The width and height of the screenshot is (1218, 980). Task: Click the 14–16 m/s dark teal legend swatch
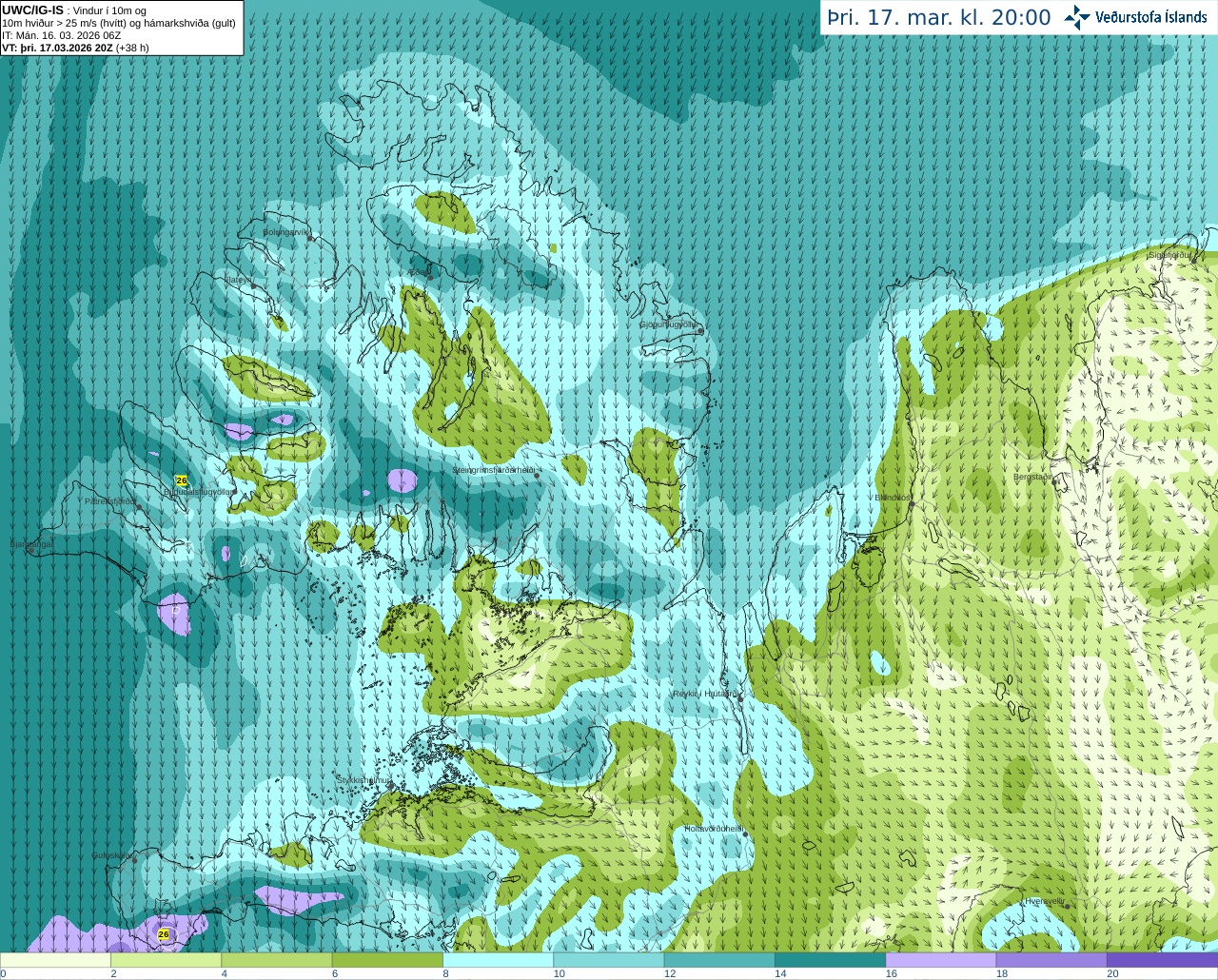830,960
